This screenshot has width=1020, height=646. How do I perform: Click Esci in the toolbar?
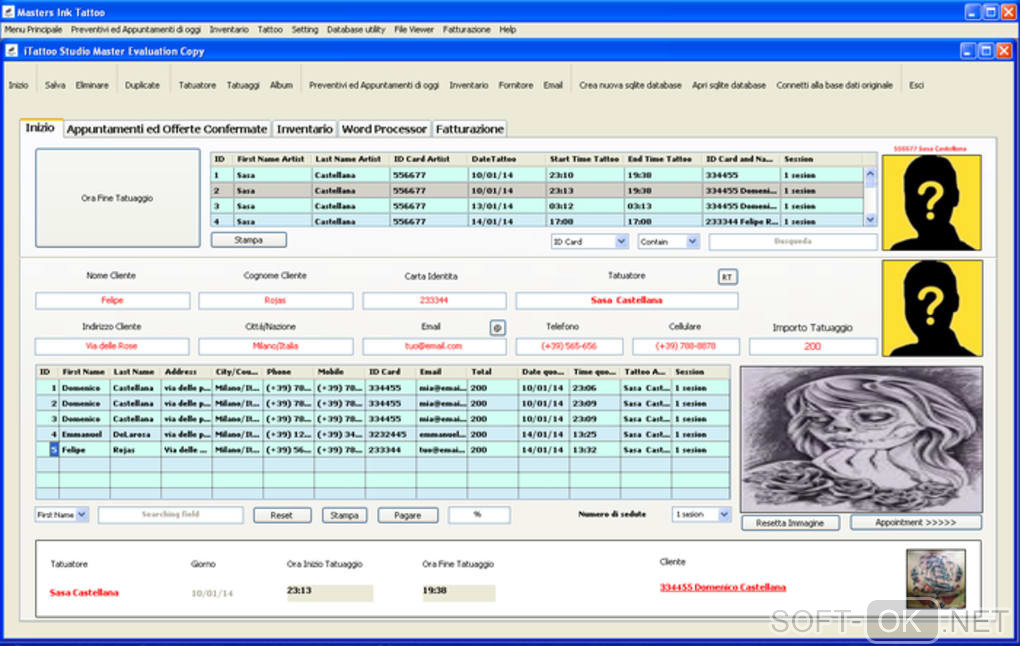click(916, 86)
